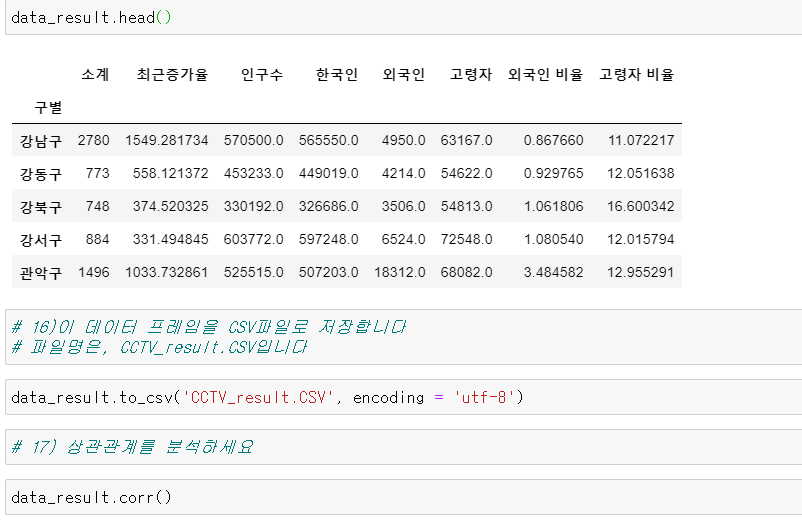Select the 관악구 row label
The height and width of the screenshot is (529, 802).
(x=41, y=273)
